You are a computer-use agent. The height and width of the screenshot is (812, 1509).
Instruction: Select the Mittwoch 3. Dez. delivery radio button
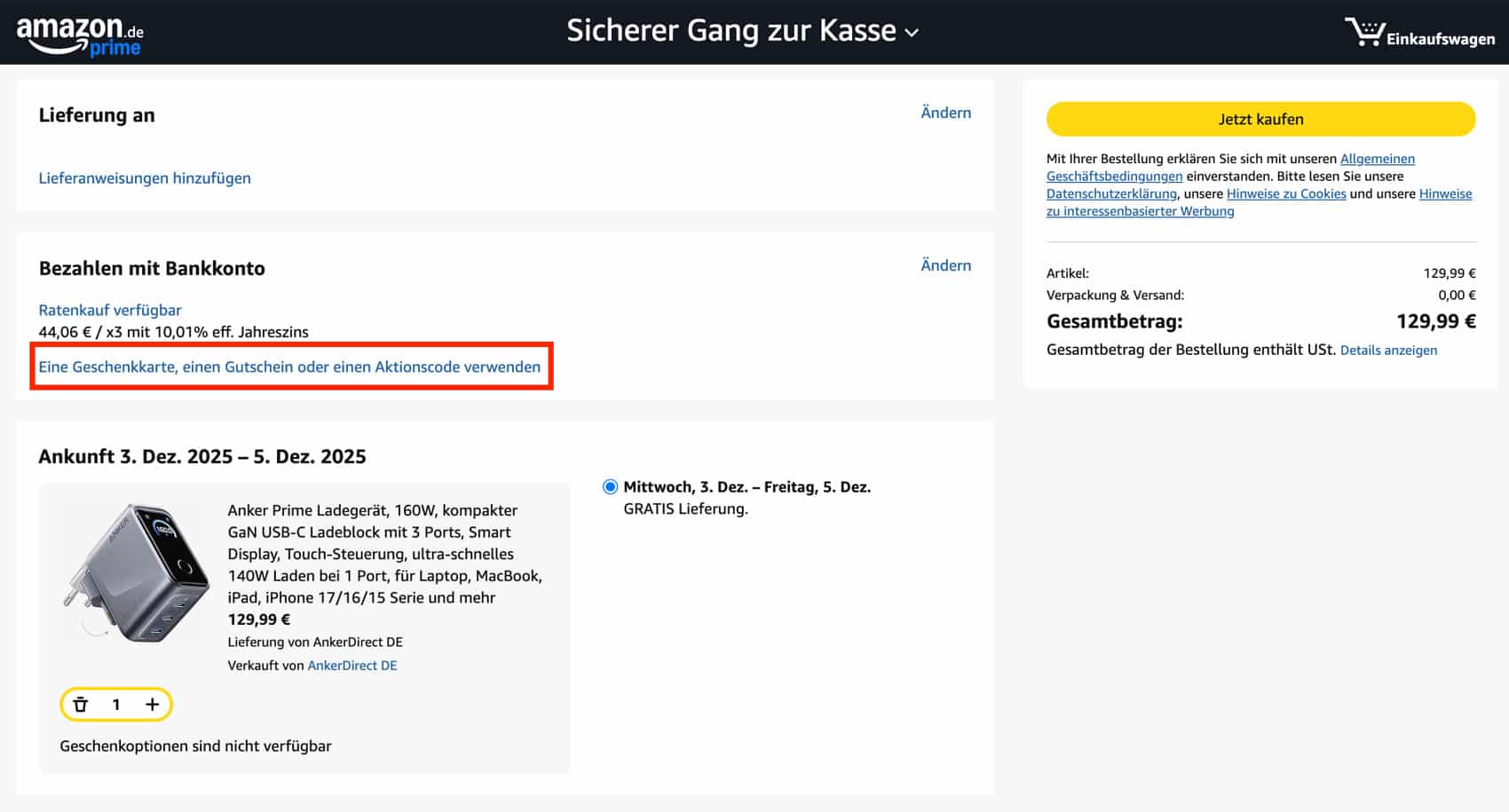pos(610,487)
